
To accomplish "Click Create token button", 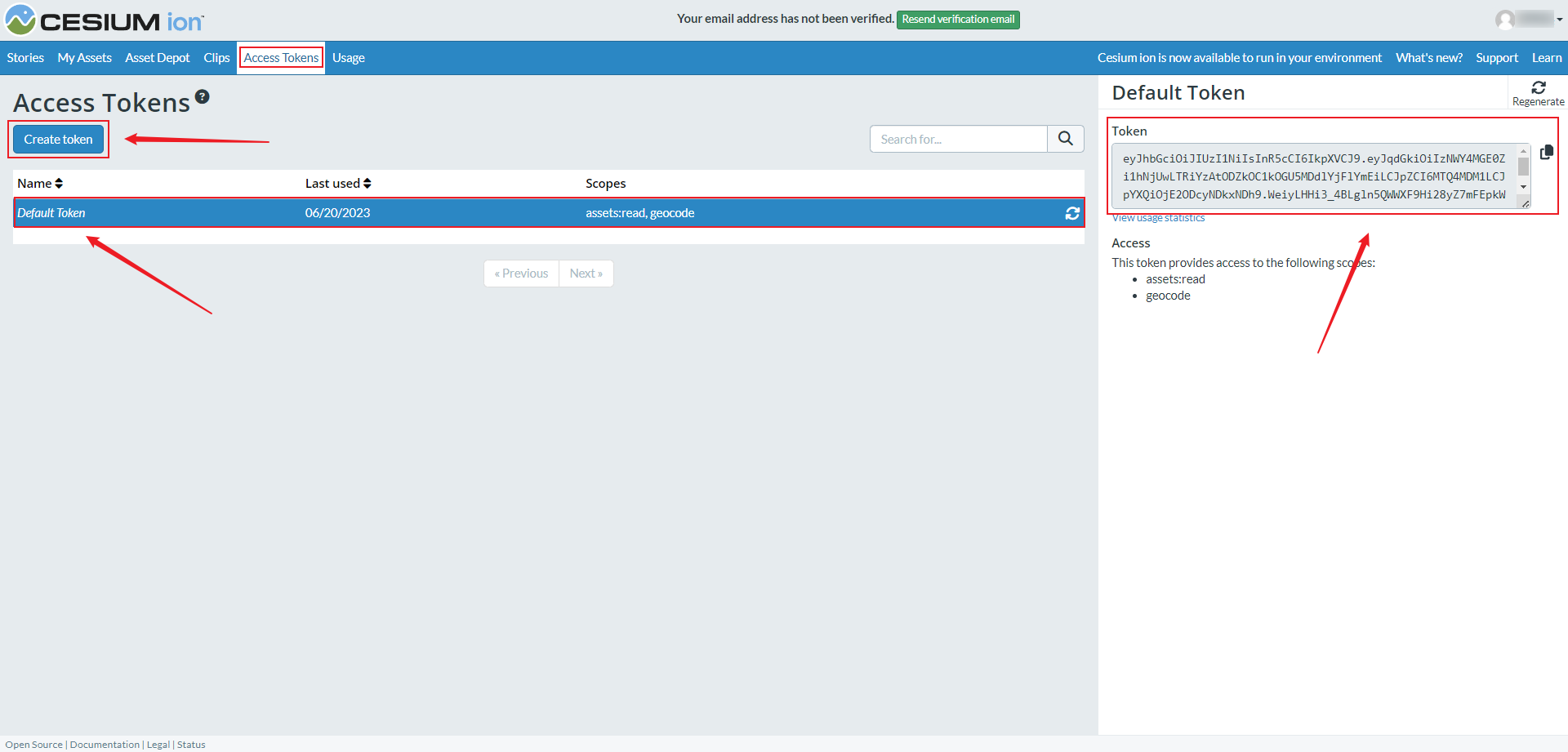I will coord(59,140).
